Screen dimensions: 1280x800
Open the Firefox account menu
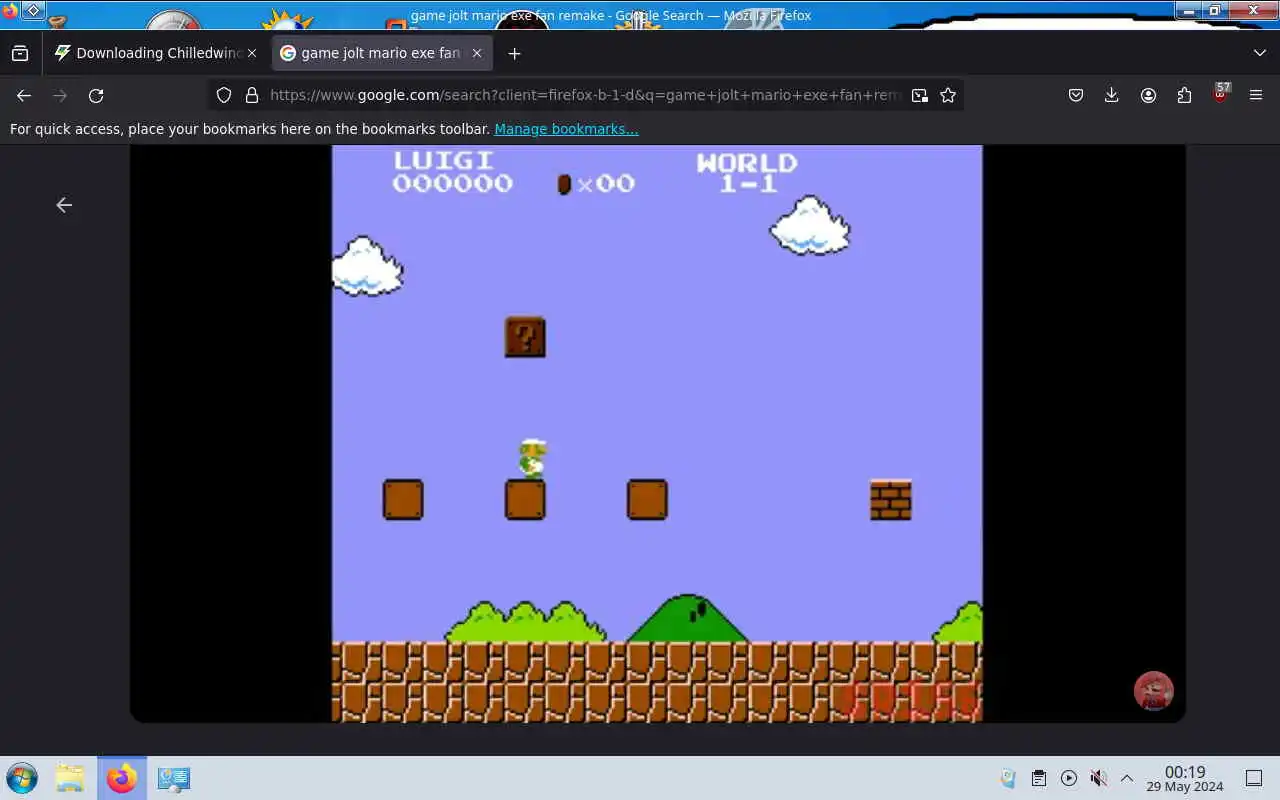(x=1148, y=95)
